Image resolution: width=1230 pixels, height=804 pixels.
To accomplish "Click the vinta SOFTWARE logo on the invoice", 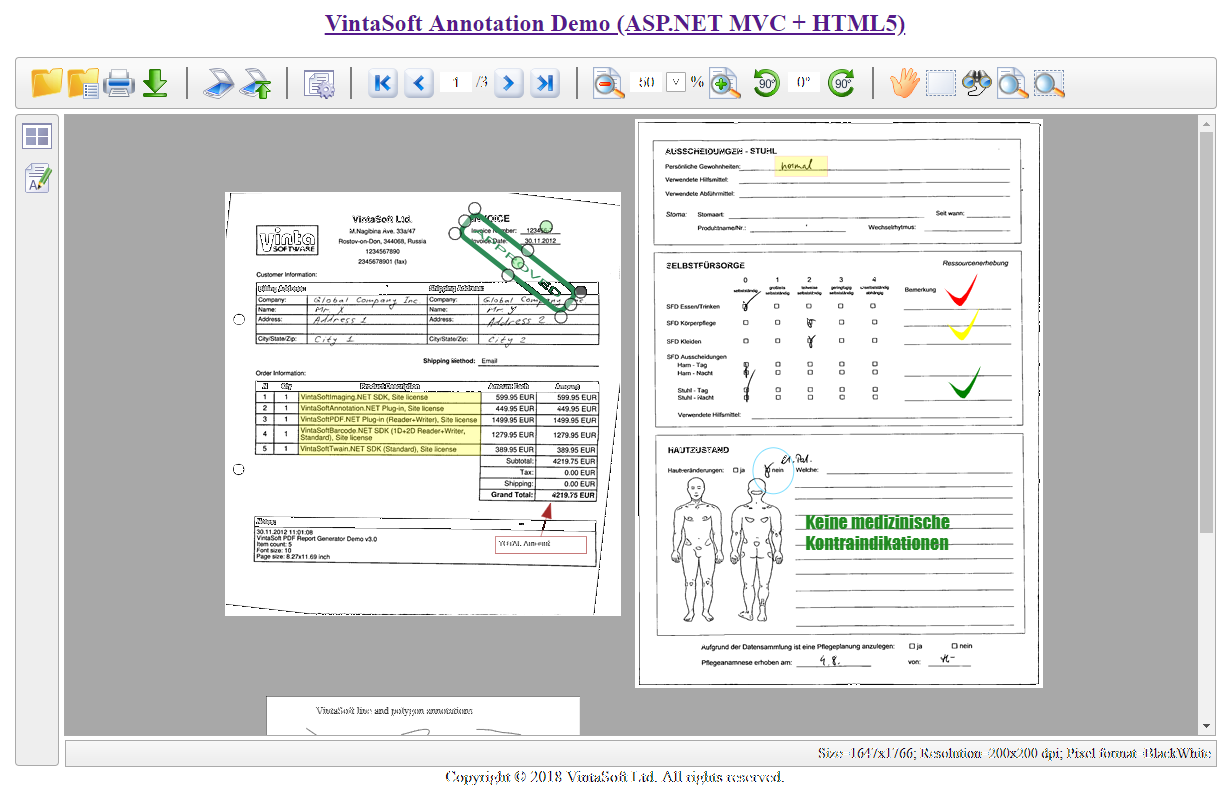I will pyautogui.click(x=287, y=241).
